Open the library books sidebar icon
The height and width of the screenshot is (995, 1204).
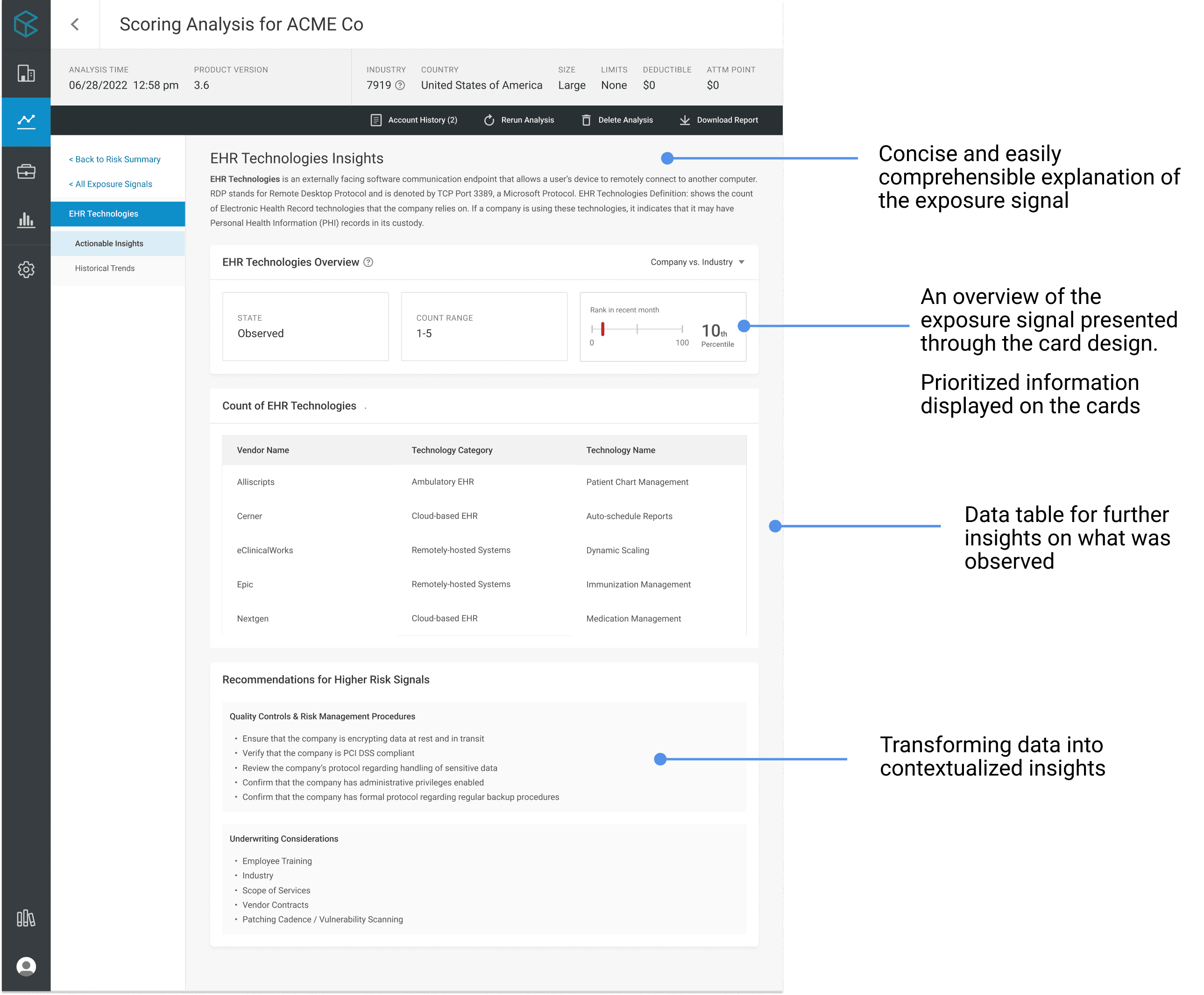pos(26,919)
